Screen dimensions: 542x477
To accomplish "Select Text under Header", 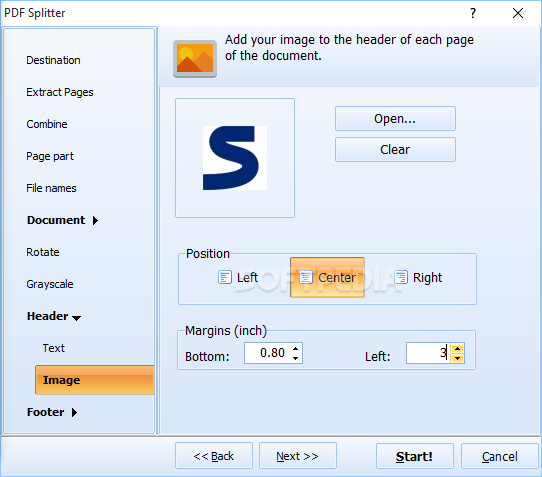I will pos(54,348).
